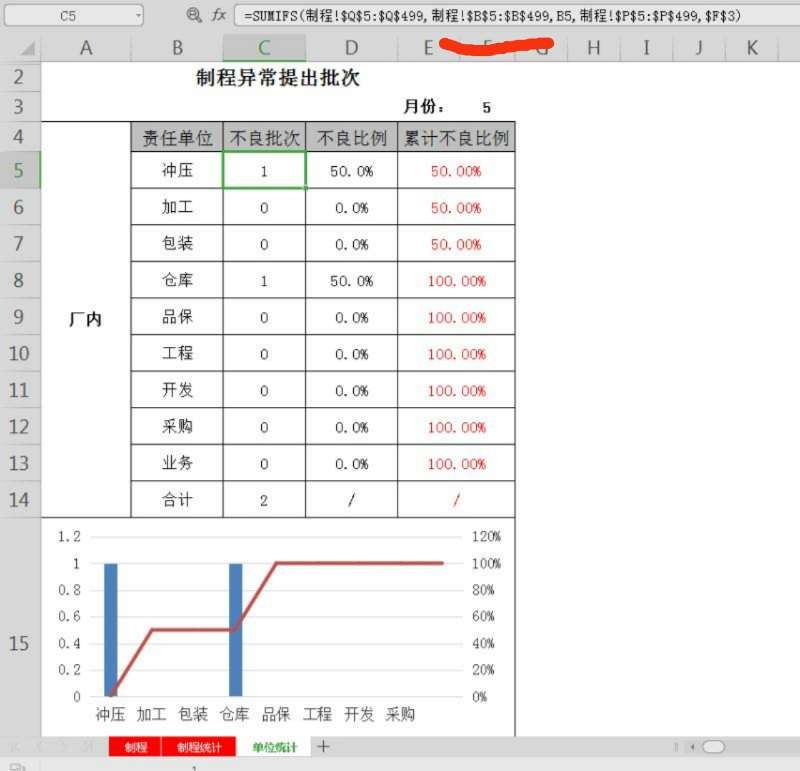This screenshot has height=771, width=800.
Task: Click the 合计 cell
Action: pos(177,500)
